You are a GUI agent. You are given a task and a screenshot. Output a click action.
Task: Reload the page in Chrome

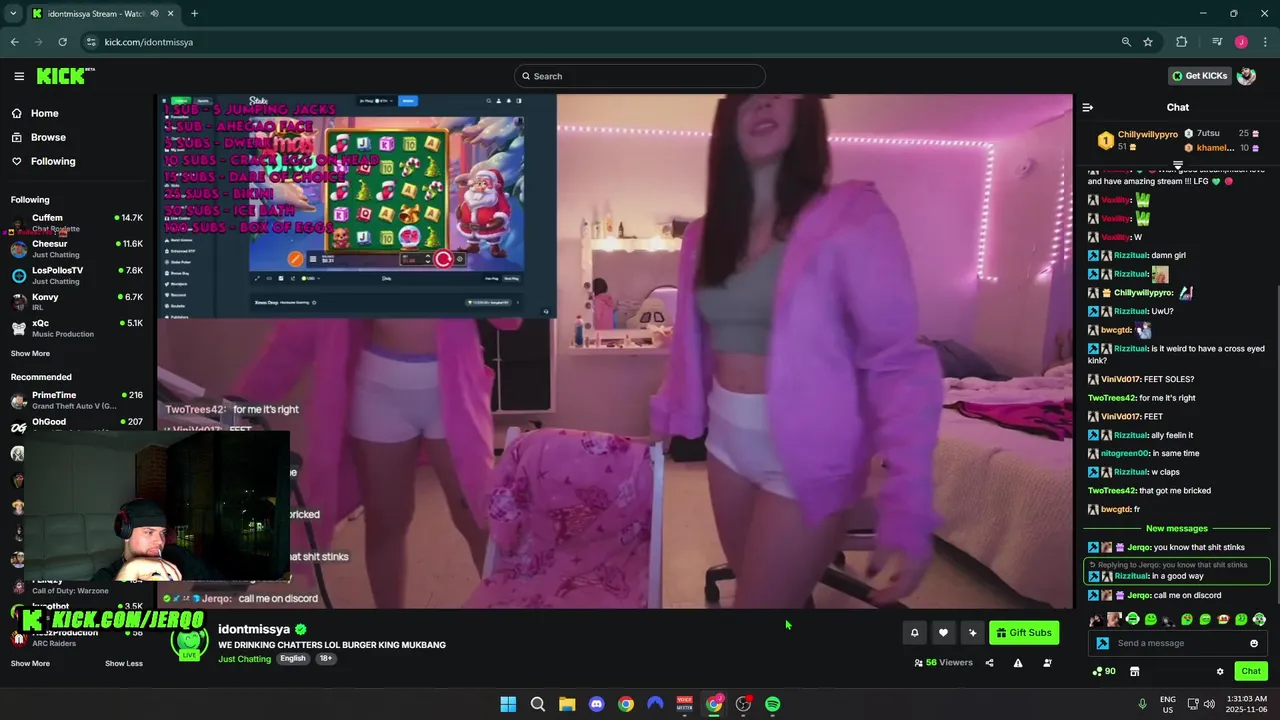click(62, 42)
